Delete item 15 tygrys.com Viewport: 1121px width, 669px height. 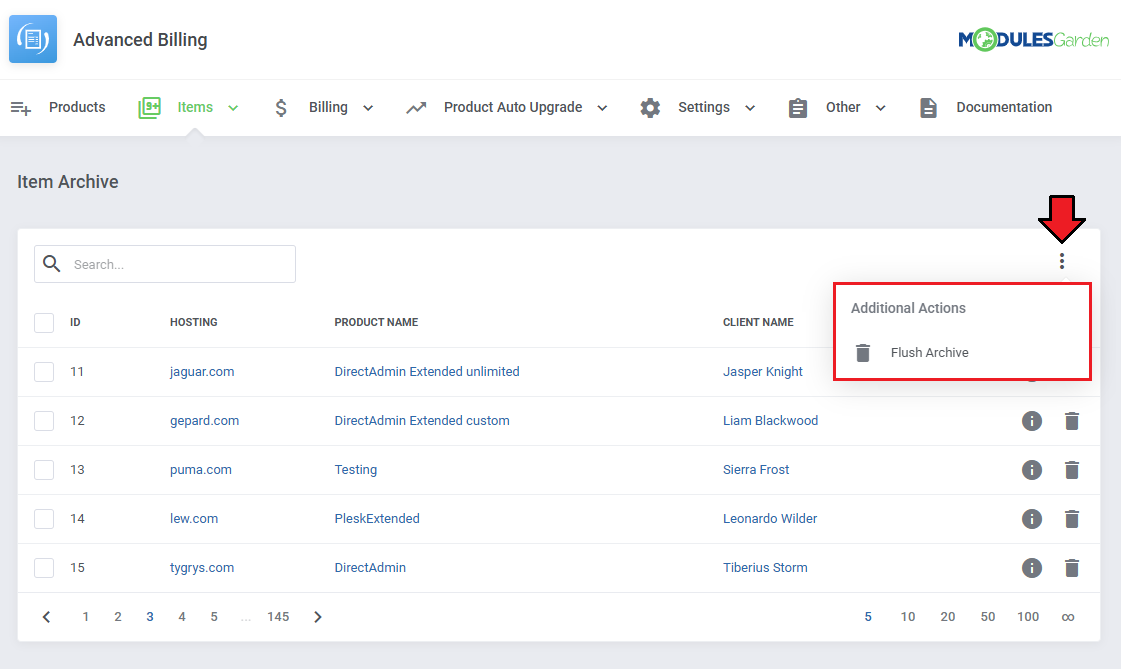click(x=1072, y=568)
